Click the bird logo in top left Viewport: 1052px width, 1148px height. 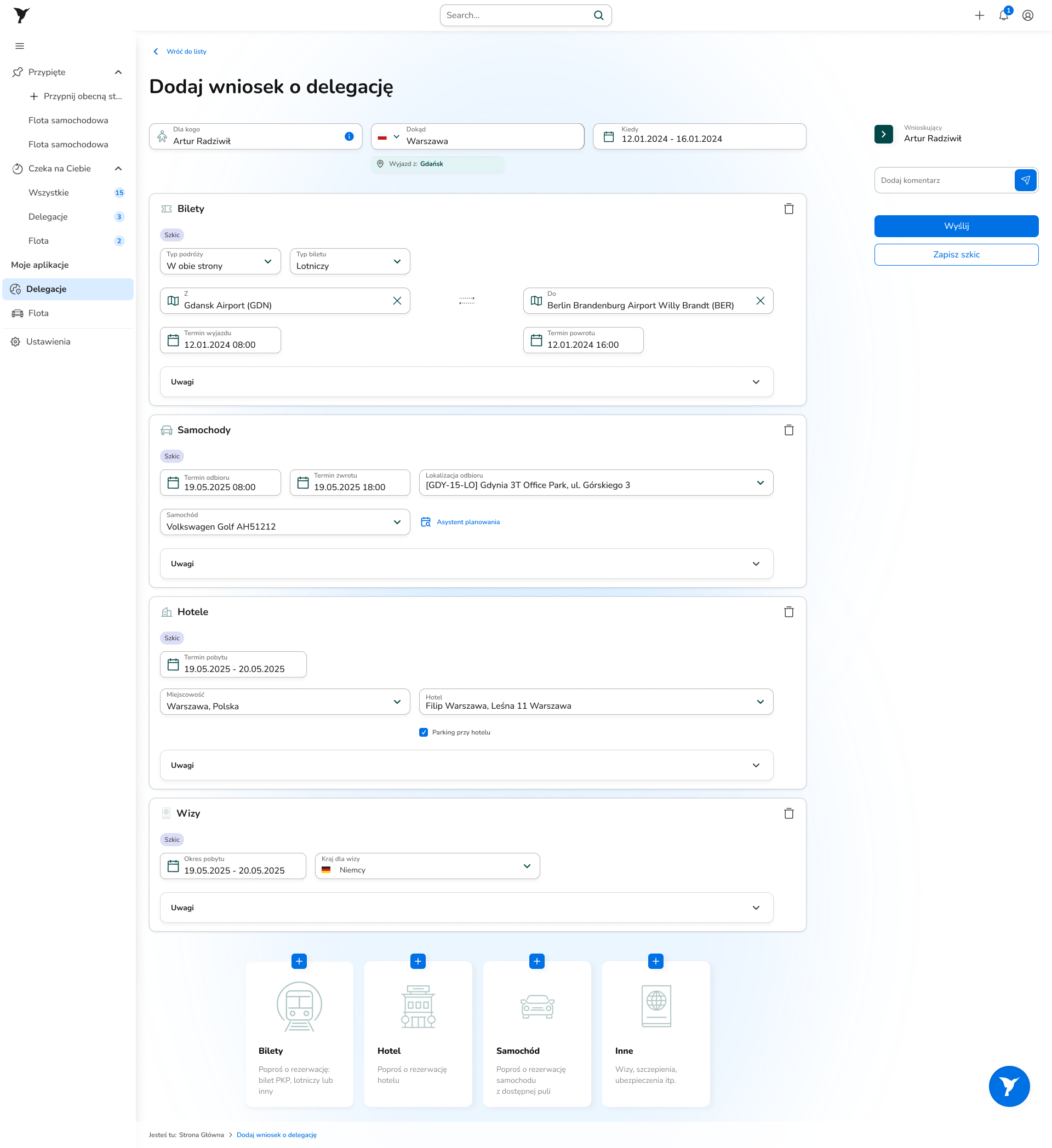coord(22,15)
